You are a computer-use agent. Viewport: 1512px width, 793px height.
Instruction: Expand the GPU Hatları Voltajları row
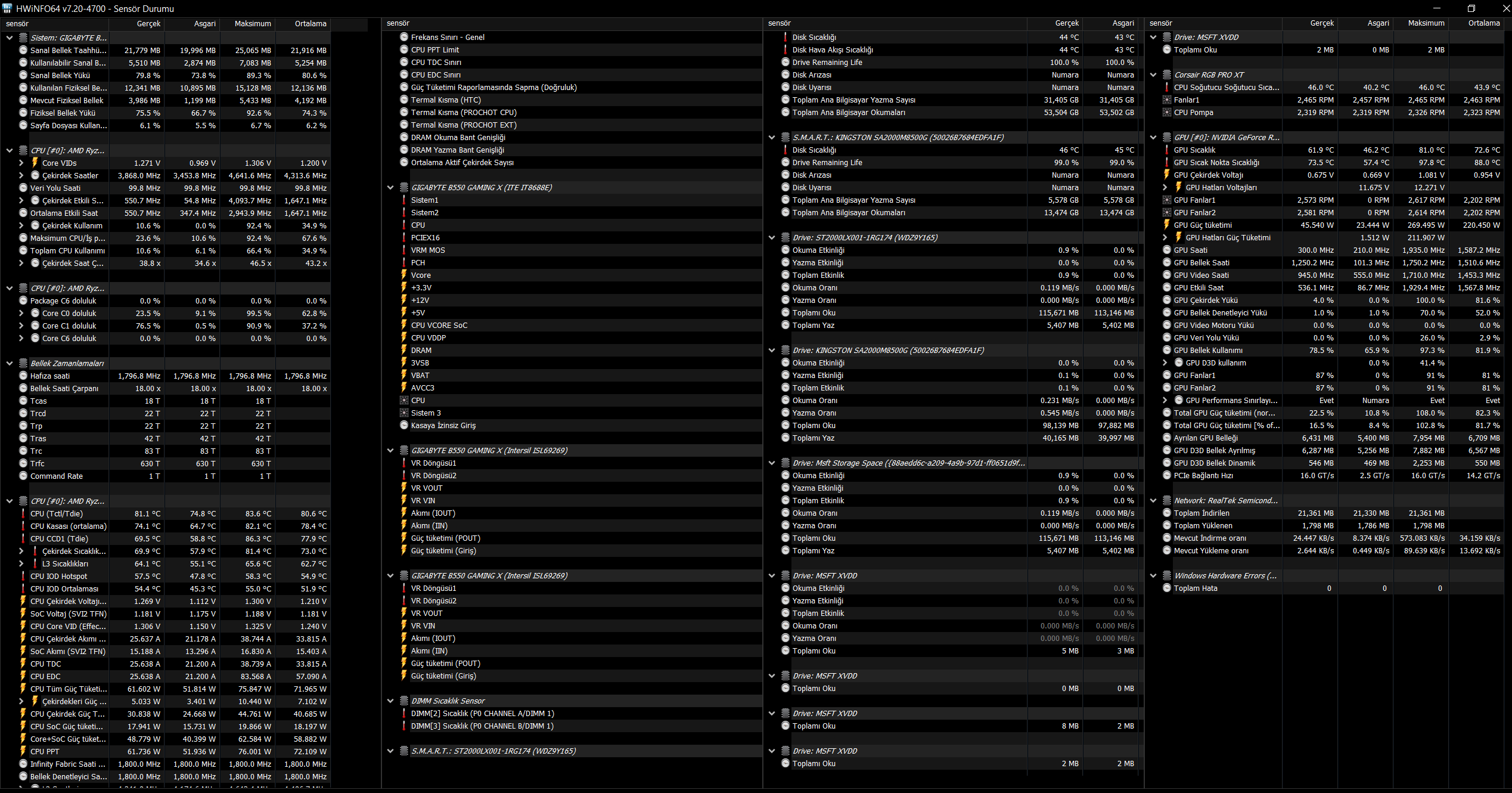[1165, 187]
